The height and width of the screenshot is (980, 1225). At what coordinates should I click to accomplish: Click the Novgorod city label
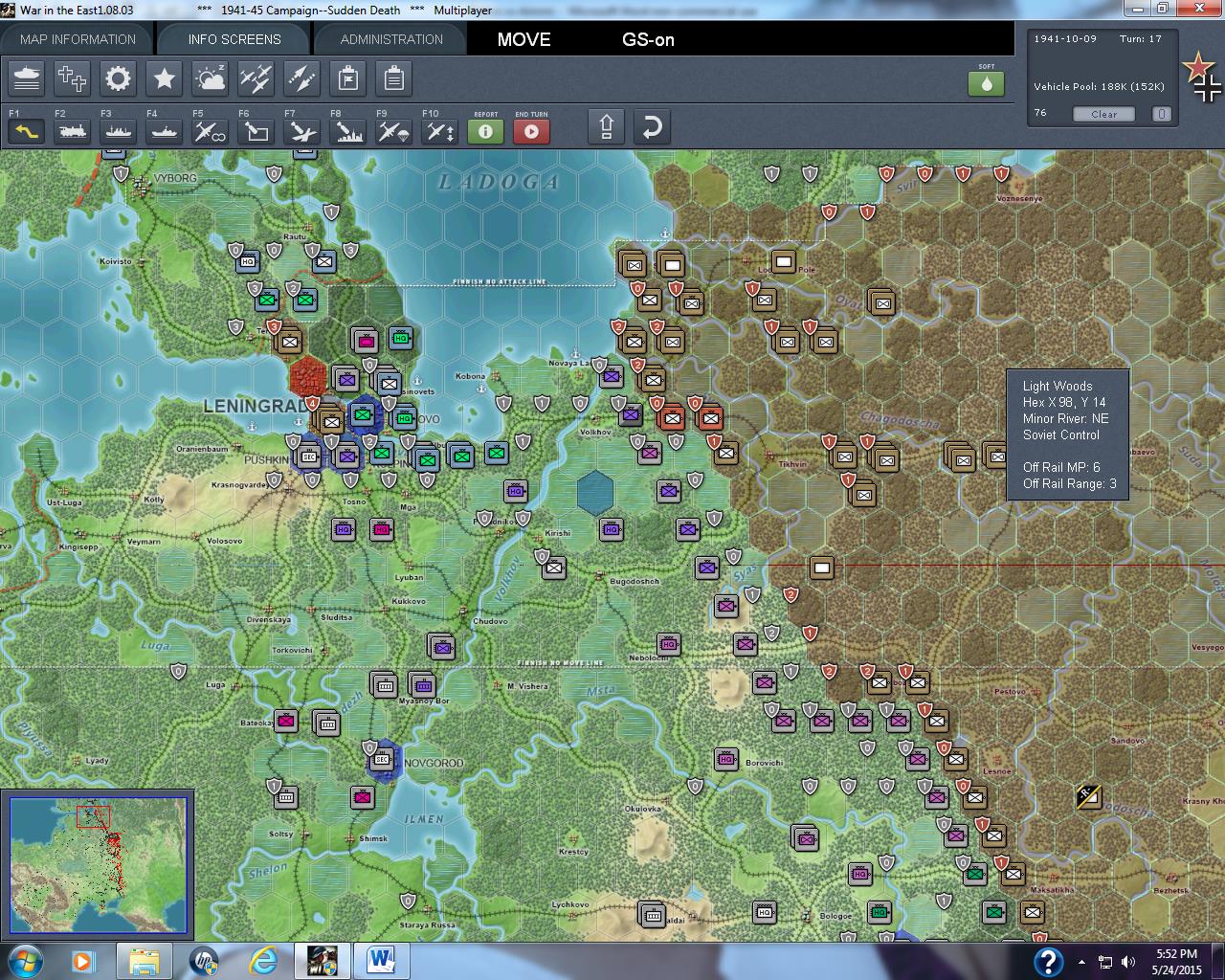[x=434, y=764]
